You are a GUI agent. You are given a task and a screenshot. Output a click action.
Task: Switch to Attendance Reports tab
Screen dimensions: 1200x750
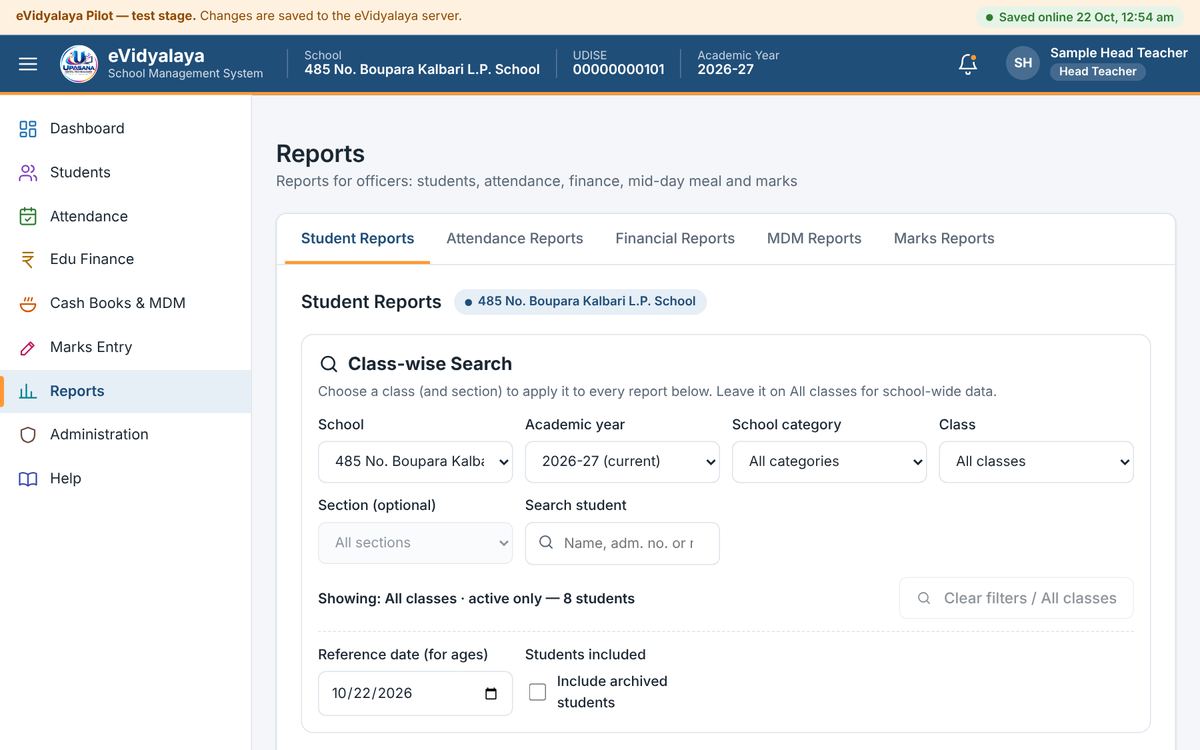[x=514, y=239]
